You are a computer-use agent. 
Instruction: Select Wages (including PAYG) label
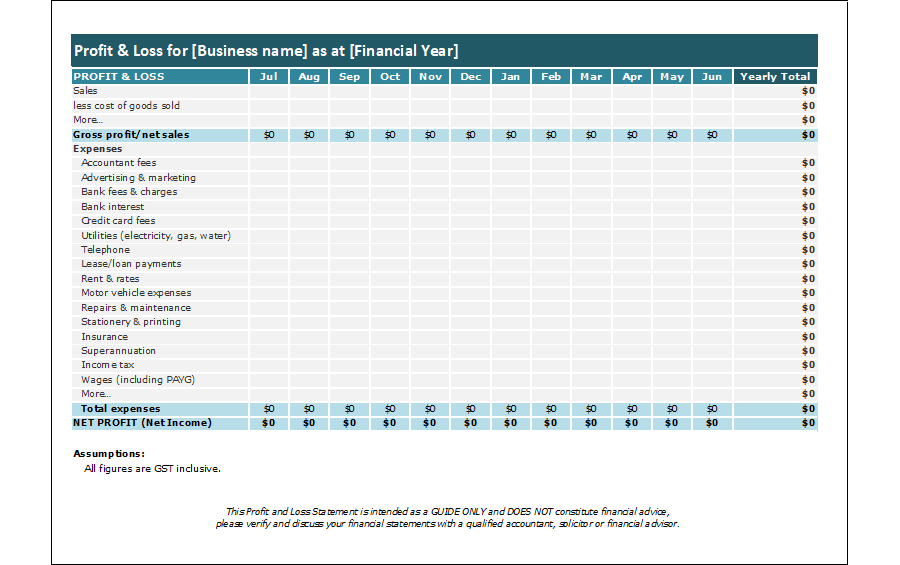point(138,380)
